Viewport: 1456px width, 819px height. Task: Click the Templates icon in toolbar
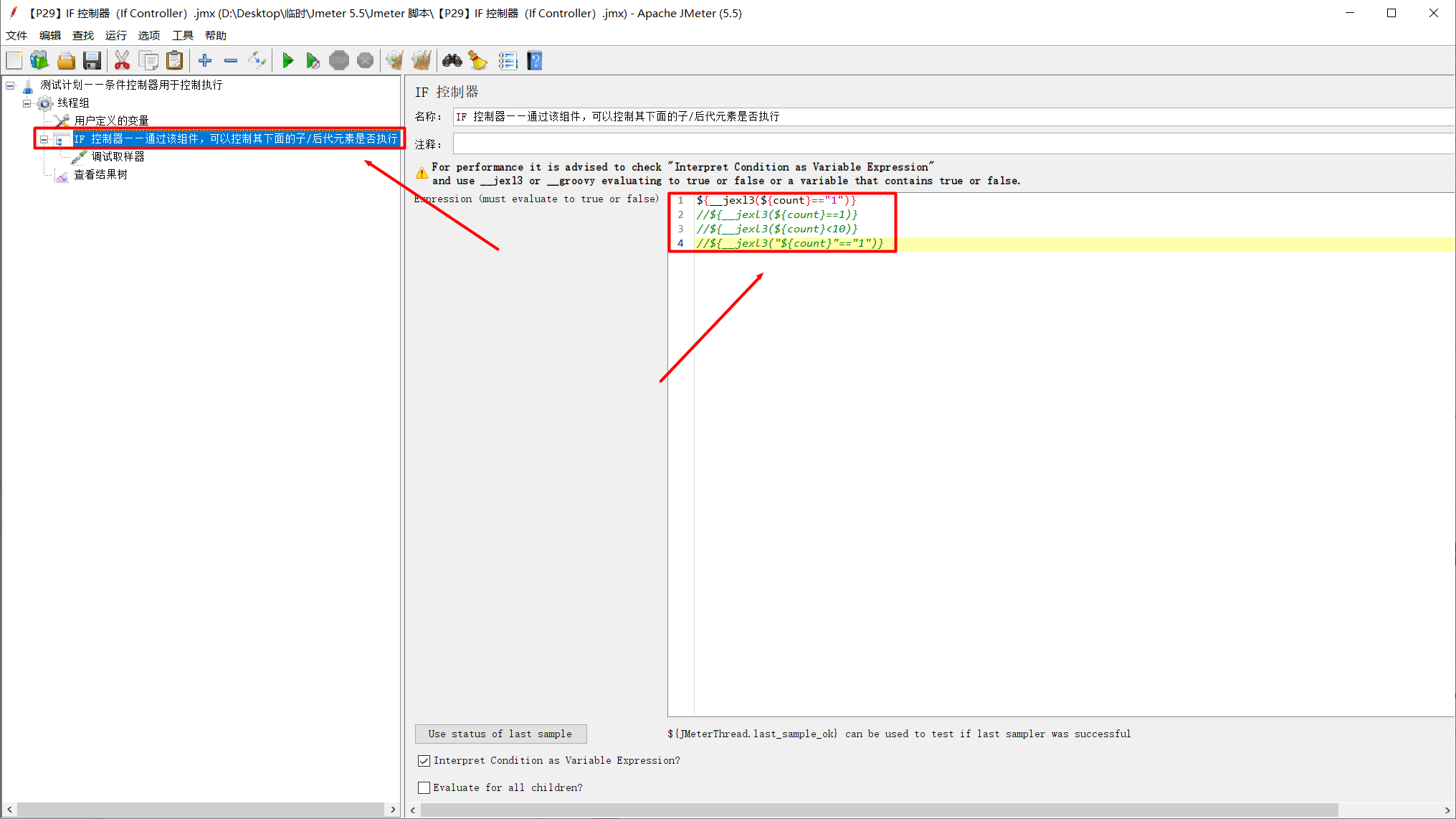click(x=39, y=61)
